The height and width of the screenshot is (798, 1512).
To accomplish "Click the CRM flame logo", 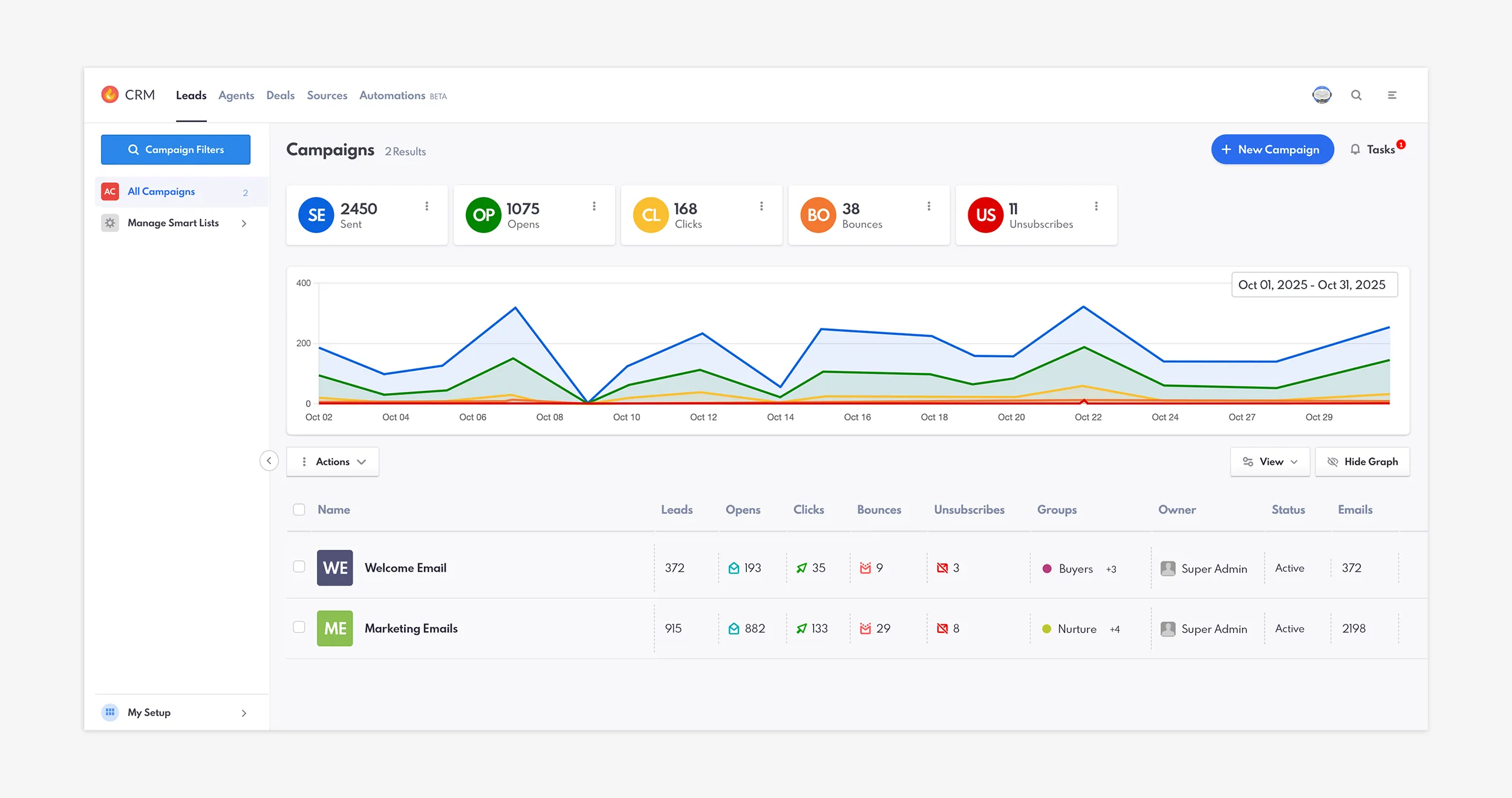I will click(x=110, y=94).
